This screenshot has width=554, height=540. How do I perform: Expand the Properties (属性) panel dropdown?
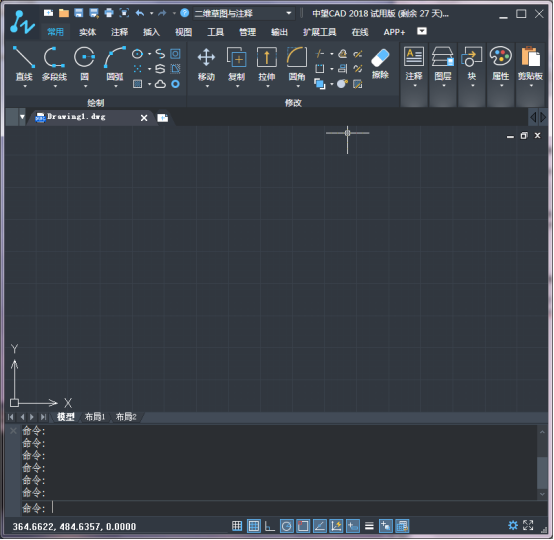501,86
